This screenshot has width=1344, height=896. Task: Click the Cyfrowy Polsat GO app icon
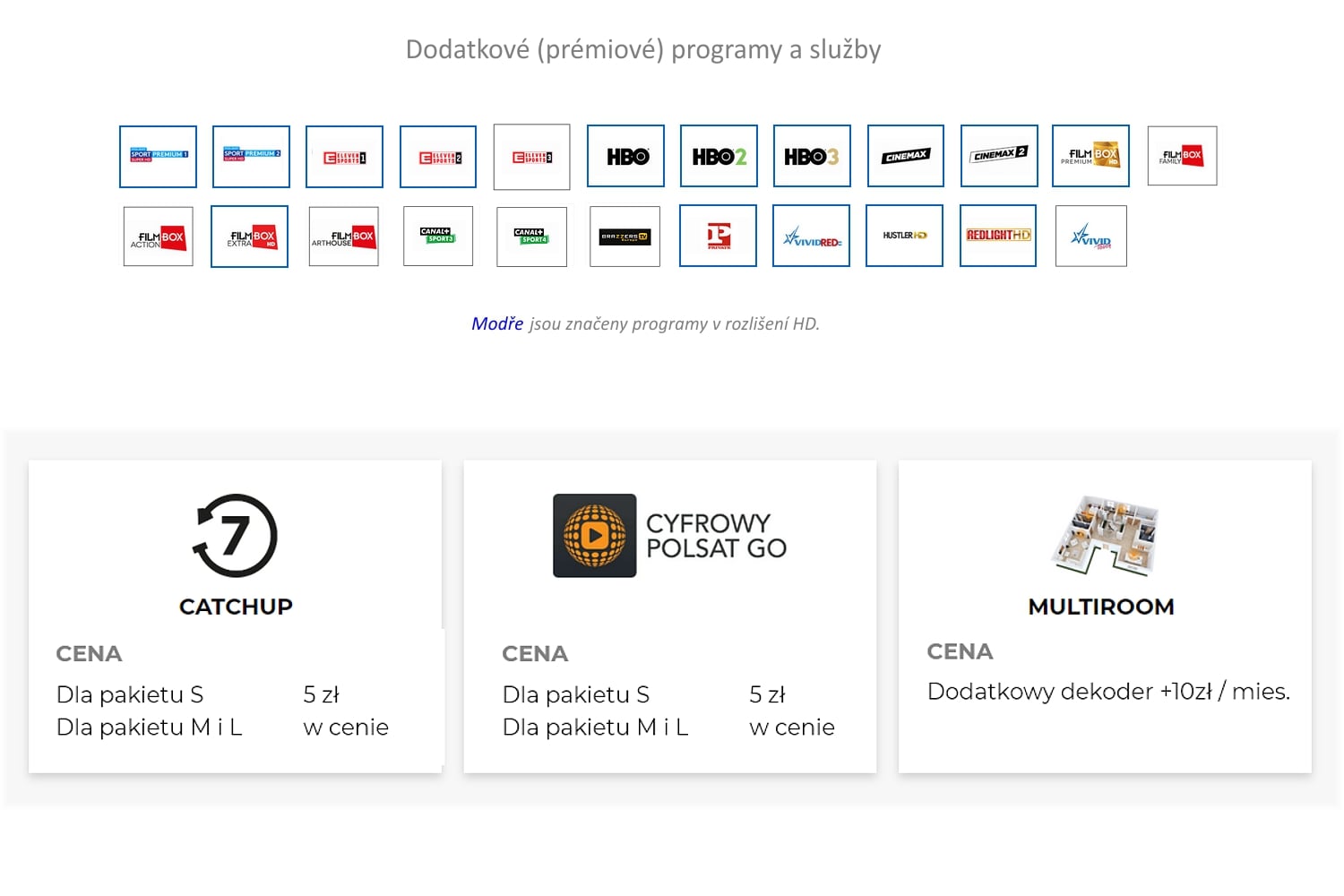coord(595,536)
